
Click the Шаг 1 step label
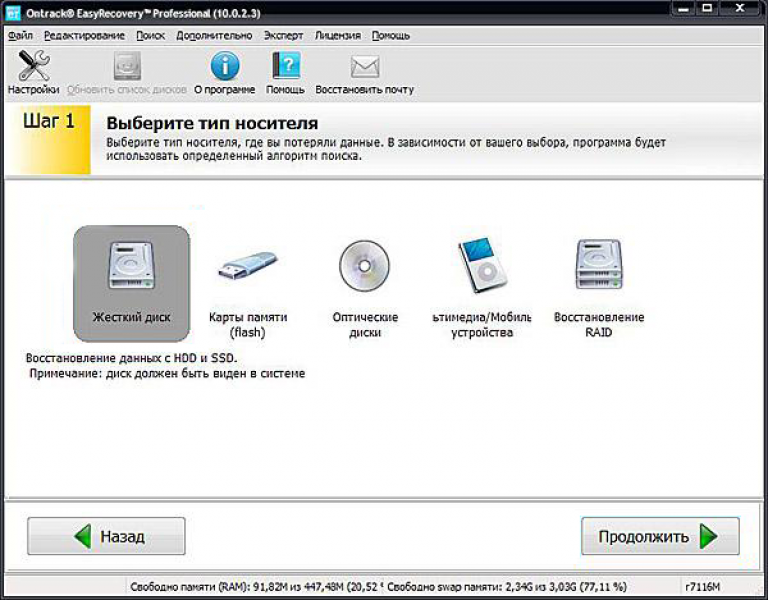(49, 121)
